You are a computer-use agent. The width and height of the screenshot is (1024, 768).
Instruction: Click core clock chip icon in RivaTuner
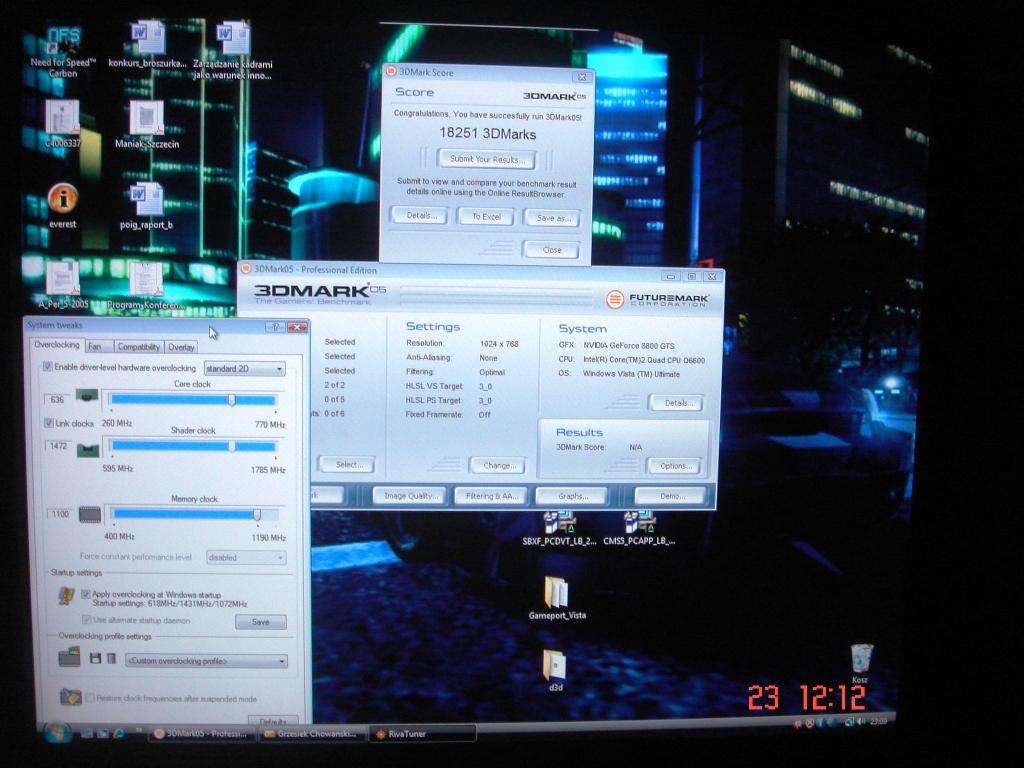click(x=87, y=396)
